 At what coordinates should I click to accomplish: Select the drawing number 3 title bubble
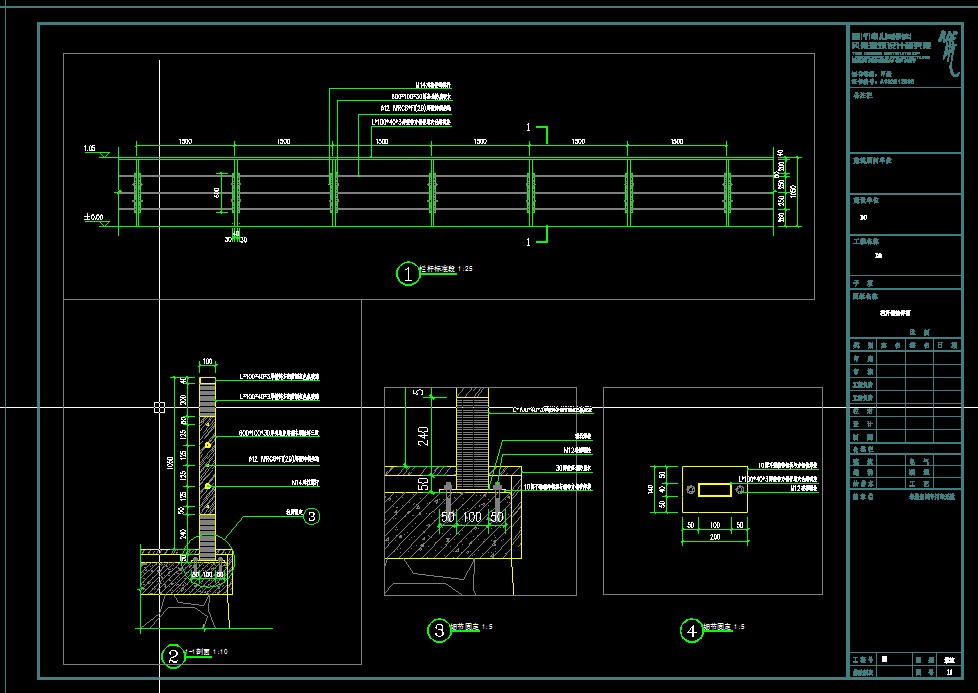(439, 631)
